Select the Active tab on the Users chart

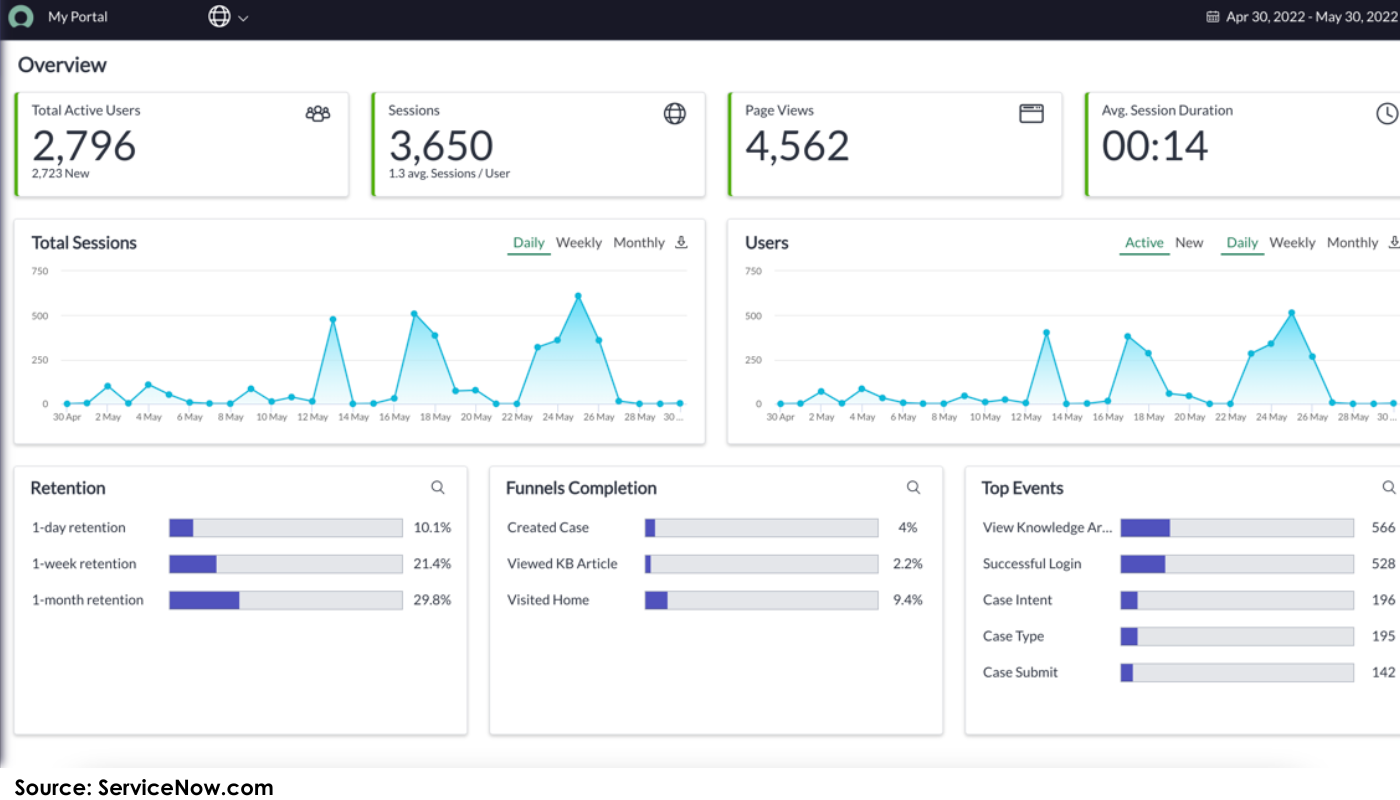click(1143, 242)
